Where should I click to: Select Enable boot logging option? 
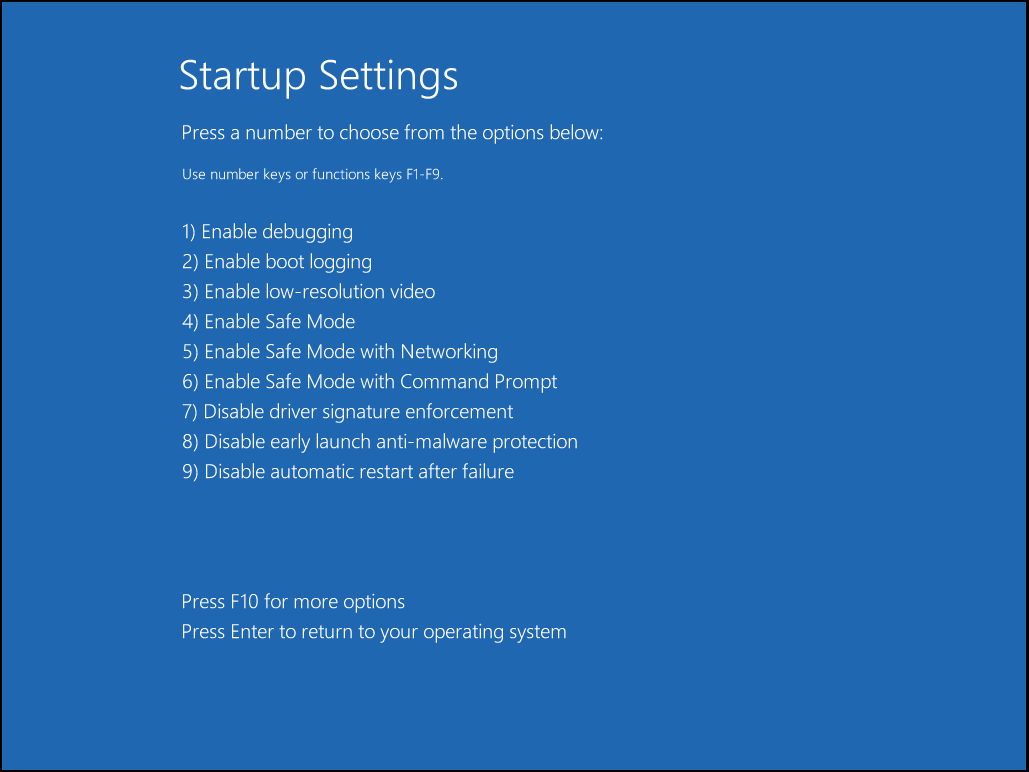276,261
